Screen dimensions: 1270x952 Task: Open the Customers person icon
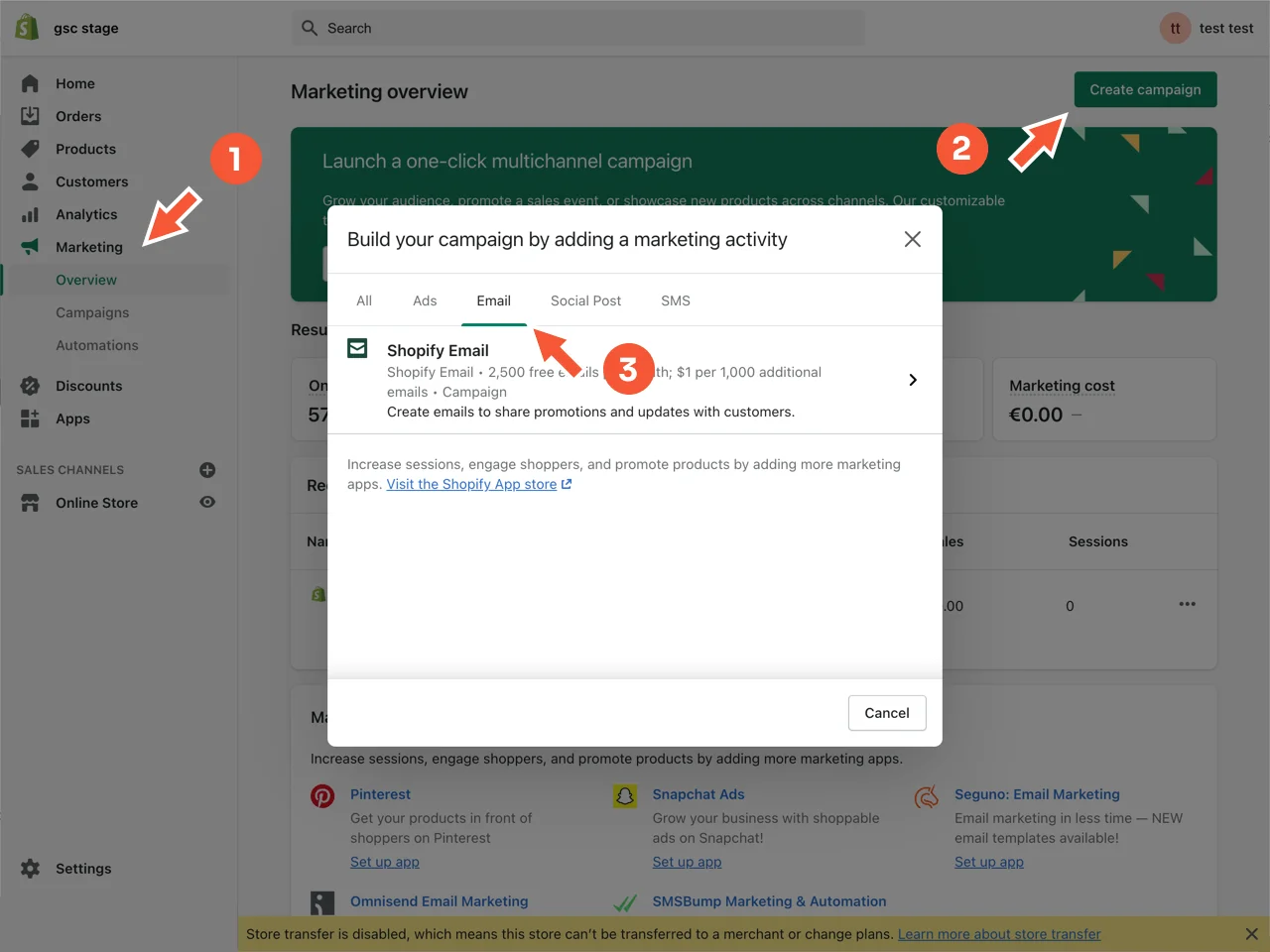pos(30,181)
